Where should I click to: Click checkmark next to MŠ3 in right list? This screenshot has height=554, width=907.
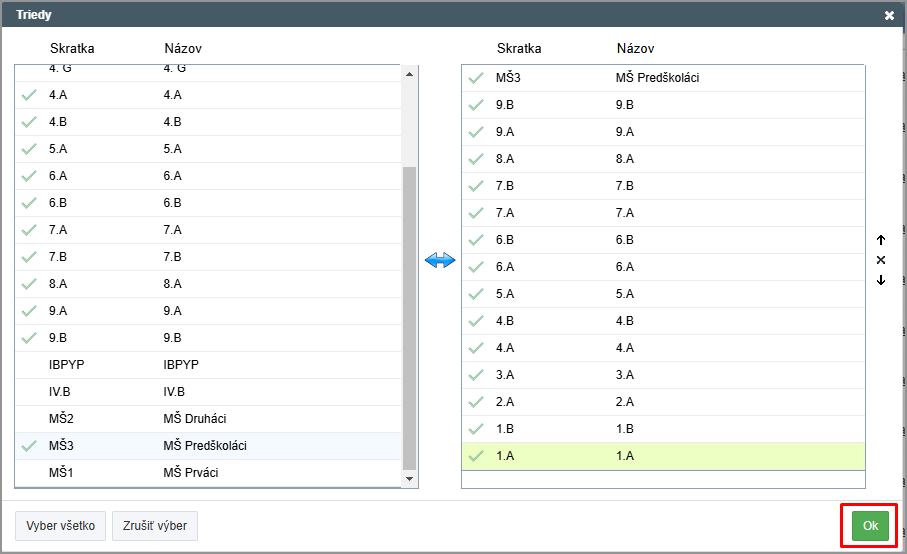(x=476, y=77)
